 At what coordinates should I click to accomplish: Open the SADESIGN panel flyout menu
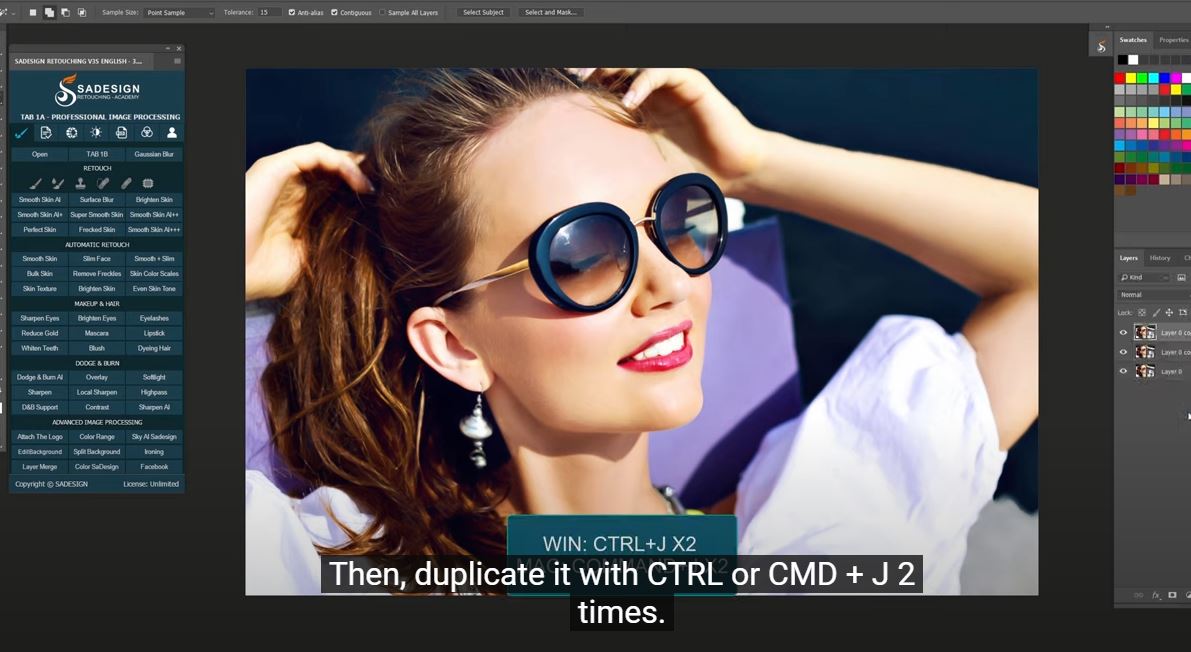178,61
